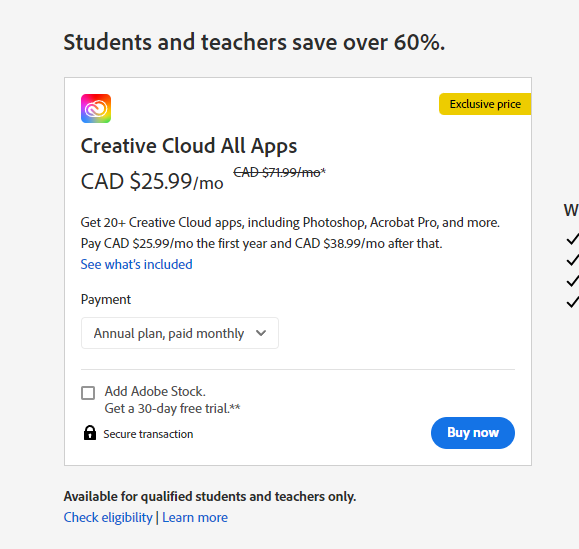Click the third checkmark icon at right edge
The width and height of the screenshot is (579, 549).
(x=572, y=281)
